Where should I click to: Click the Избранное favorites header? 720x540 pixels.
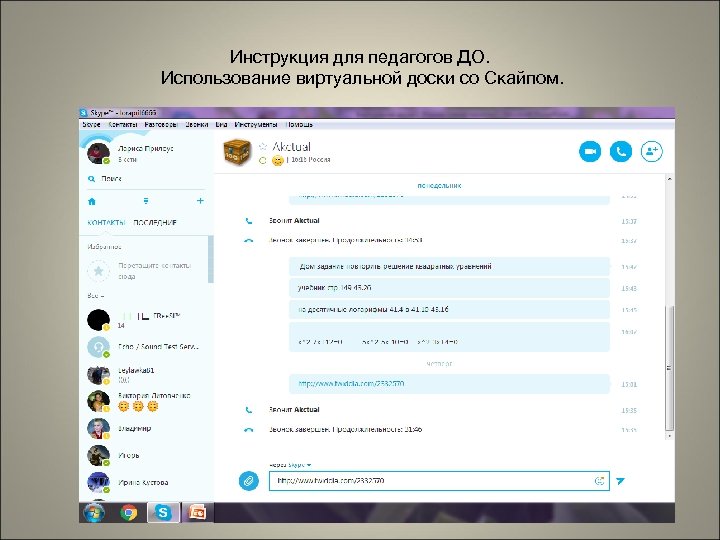tap(104, 247)
